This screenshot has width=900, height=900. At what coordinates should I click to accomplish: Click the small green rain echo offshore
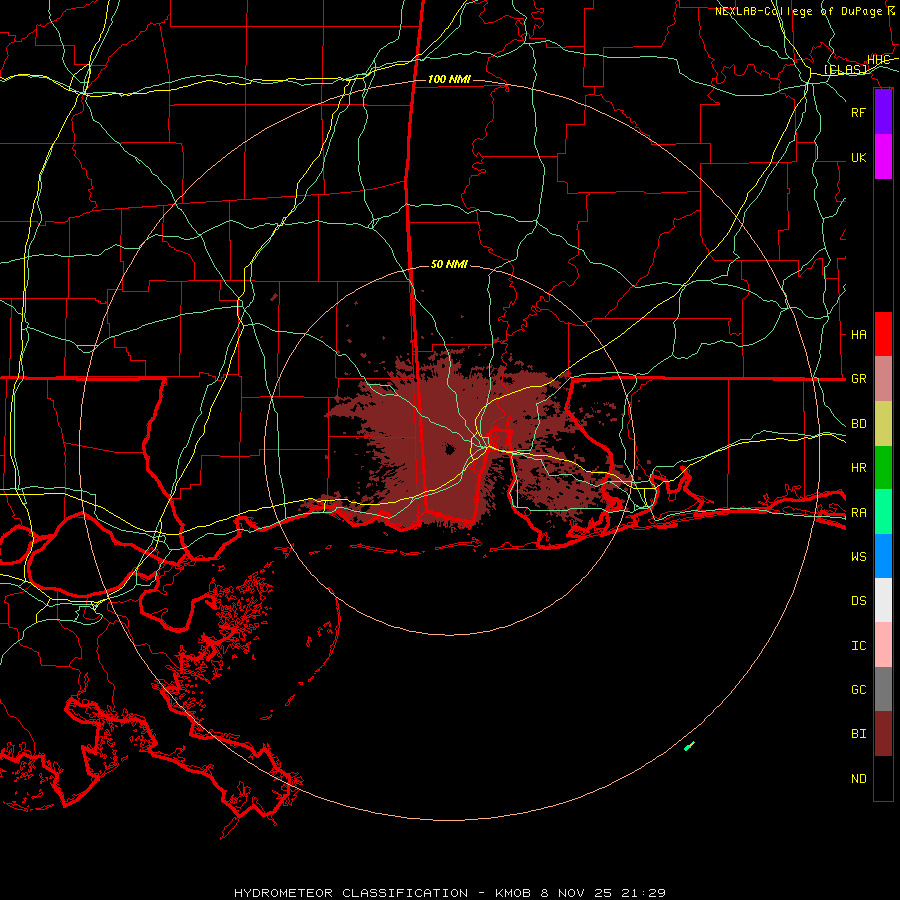689,746
